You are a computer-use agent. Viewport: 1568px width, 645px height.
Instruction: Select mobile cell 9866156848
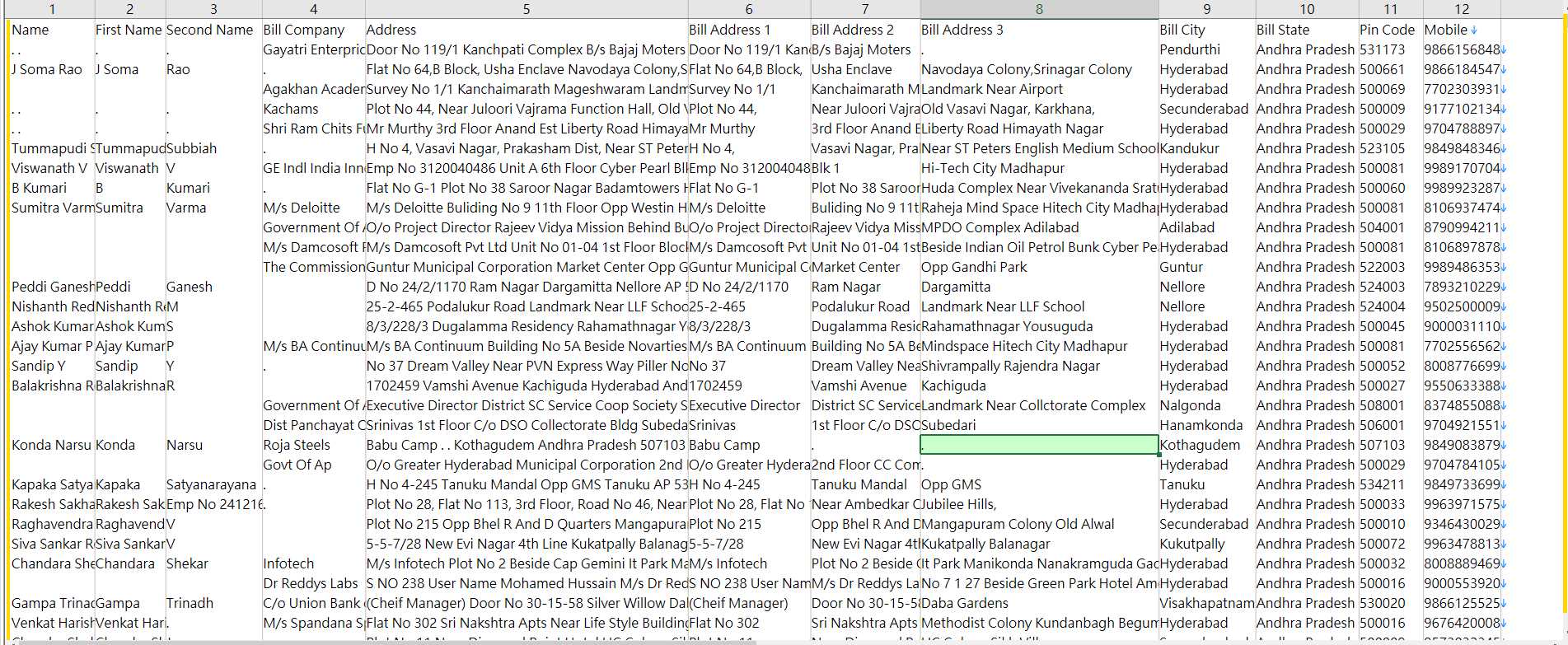coord(1462,49)
